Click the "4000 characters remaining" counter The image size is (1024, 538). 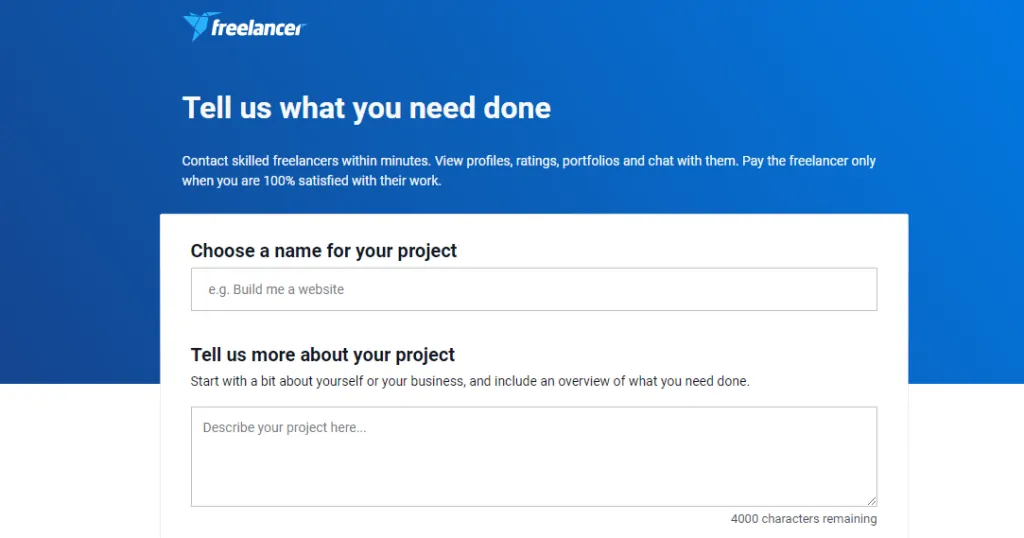click(803, 519)
